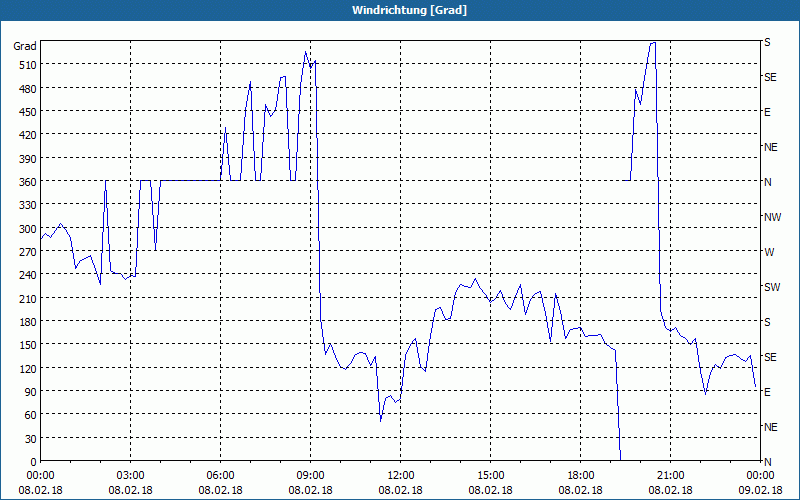Select the 120 y-axis value
This screenshot has width=800, height=500.
coord(28,368)
